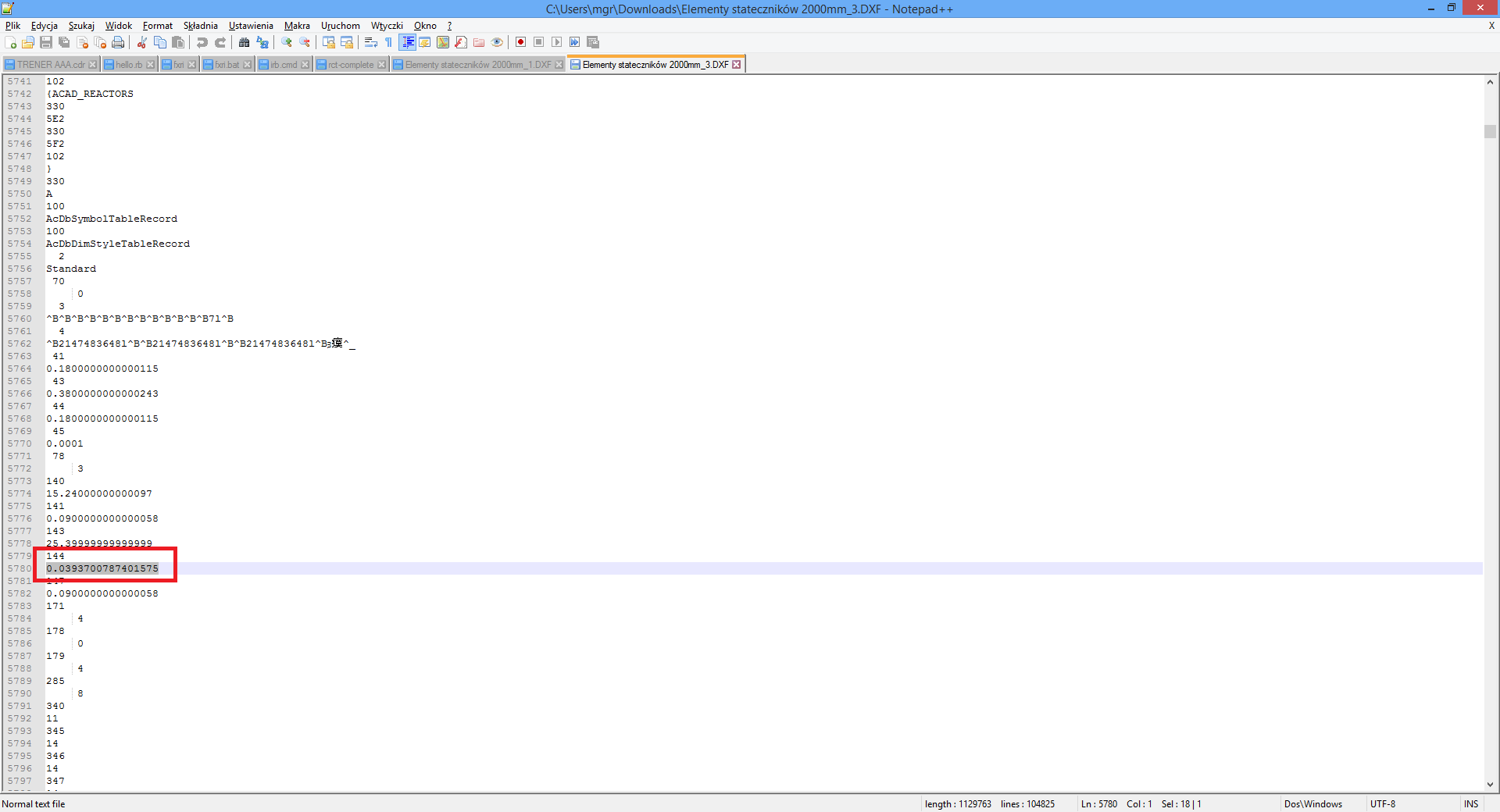The width and height of the screenshot is (1500, 812).
Task: Click the Undo arrow icon
Action: pyautogui.click(x=202, y=42)
